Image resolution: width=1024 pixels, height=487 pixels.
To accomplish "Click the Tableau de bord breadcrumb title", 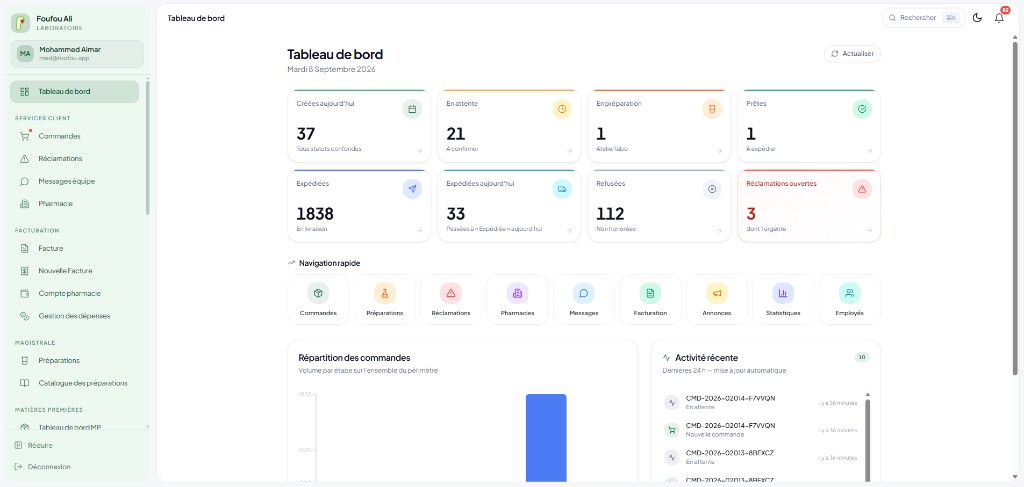I will [x=196, y=18].
